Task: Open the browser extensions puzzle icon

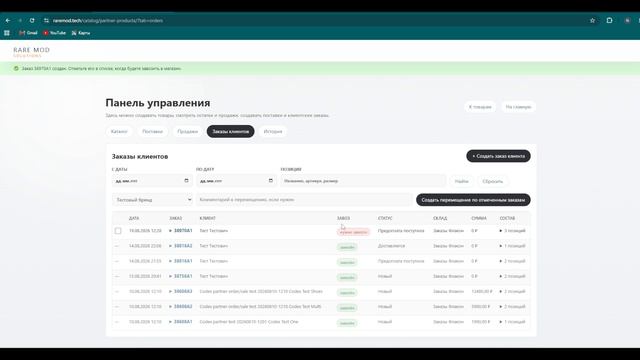Action: point(609,20)
